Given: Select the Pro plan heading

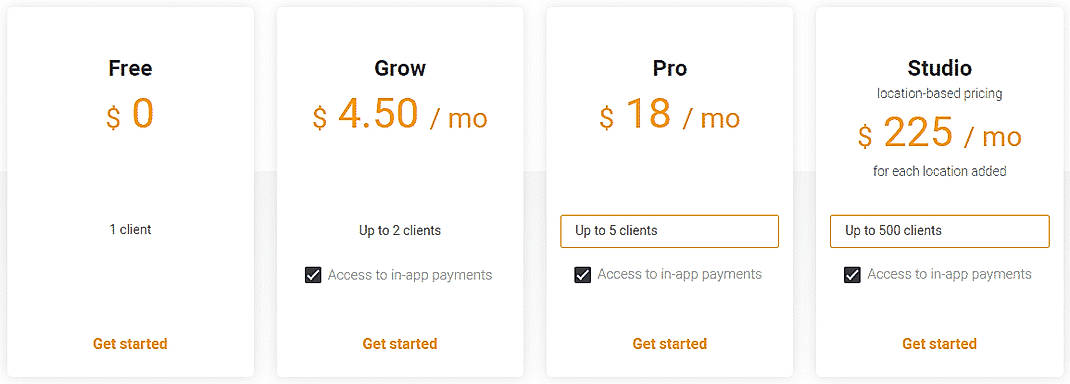Looking at the screenshot, I should click(x=669, y=68).
